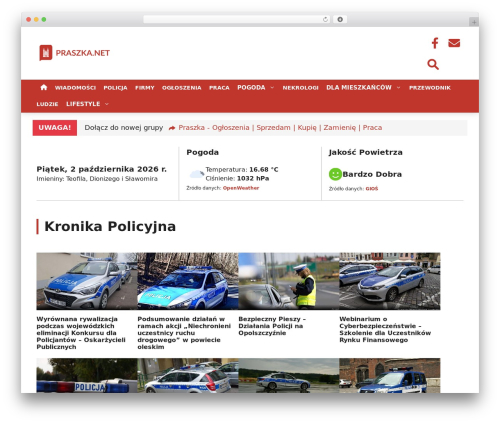Click the browser address bar
The height and width of the screenshot is (423, 500).
[236, 20]
